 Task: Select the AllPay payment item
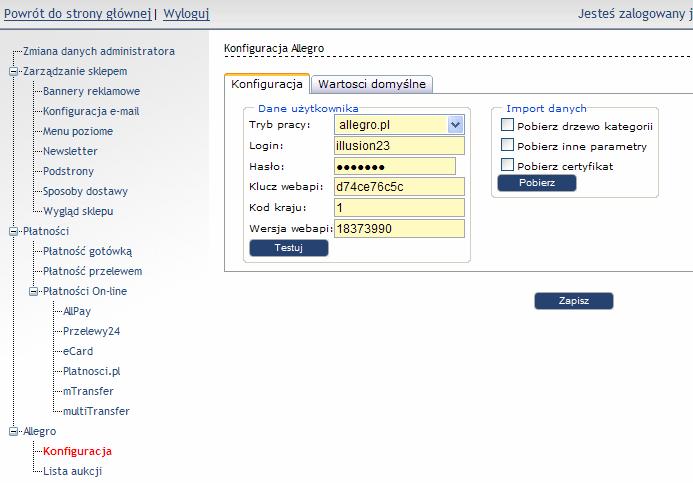tap(77, 311)
